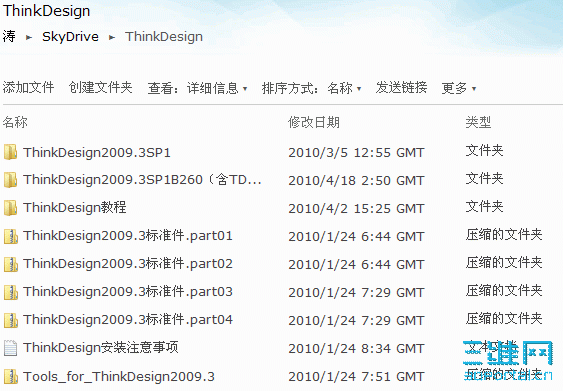This screenshot has width=563, height=391.
Task: Click the ThinkDesign教程 folder icon
Action: point(11,208)
